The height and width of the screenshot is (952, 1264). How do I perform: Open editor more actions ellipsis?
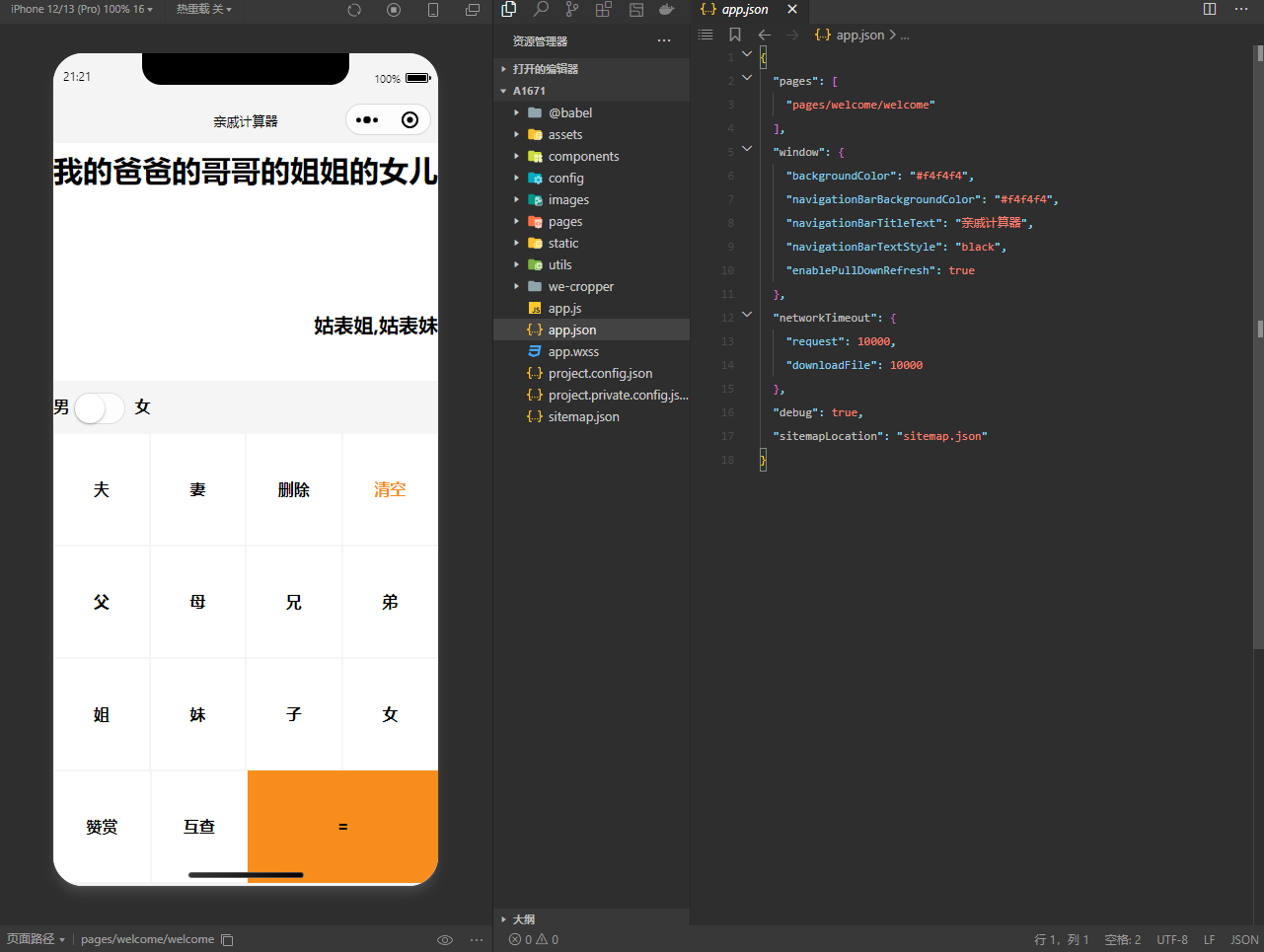click(1241, 9)
